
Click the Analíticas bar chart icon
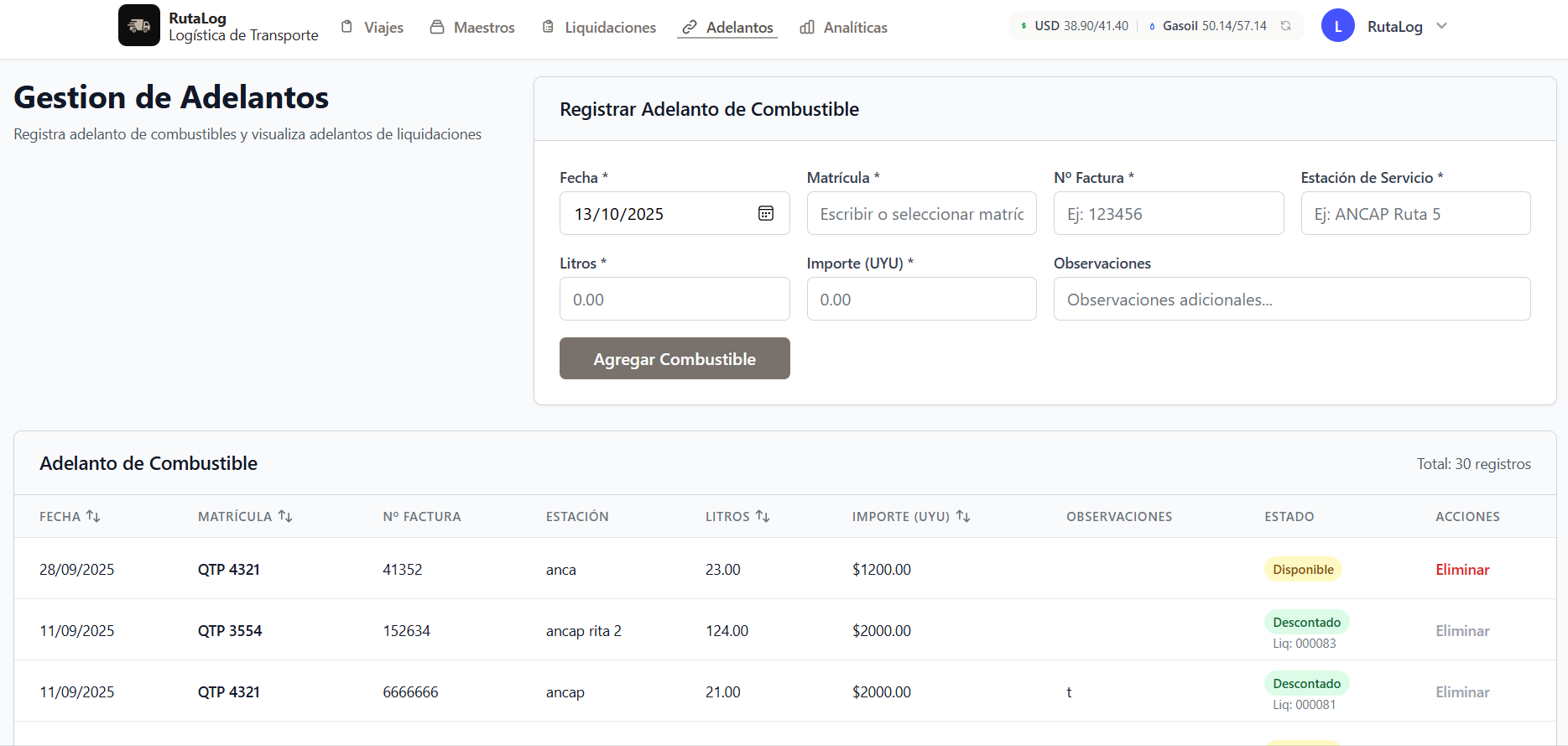click(807, 28)
